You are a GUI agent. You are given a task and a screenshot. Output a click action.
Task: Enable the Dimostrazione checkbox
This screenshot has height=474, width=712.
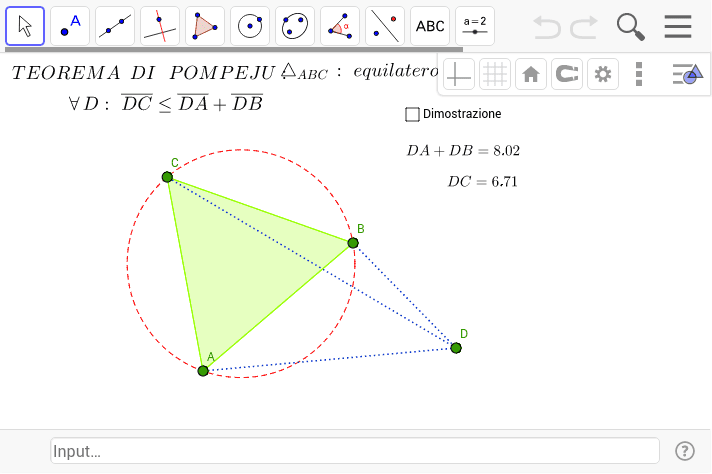(x=412, y=114)
